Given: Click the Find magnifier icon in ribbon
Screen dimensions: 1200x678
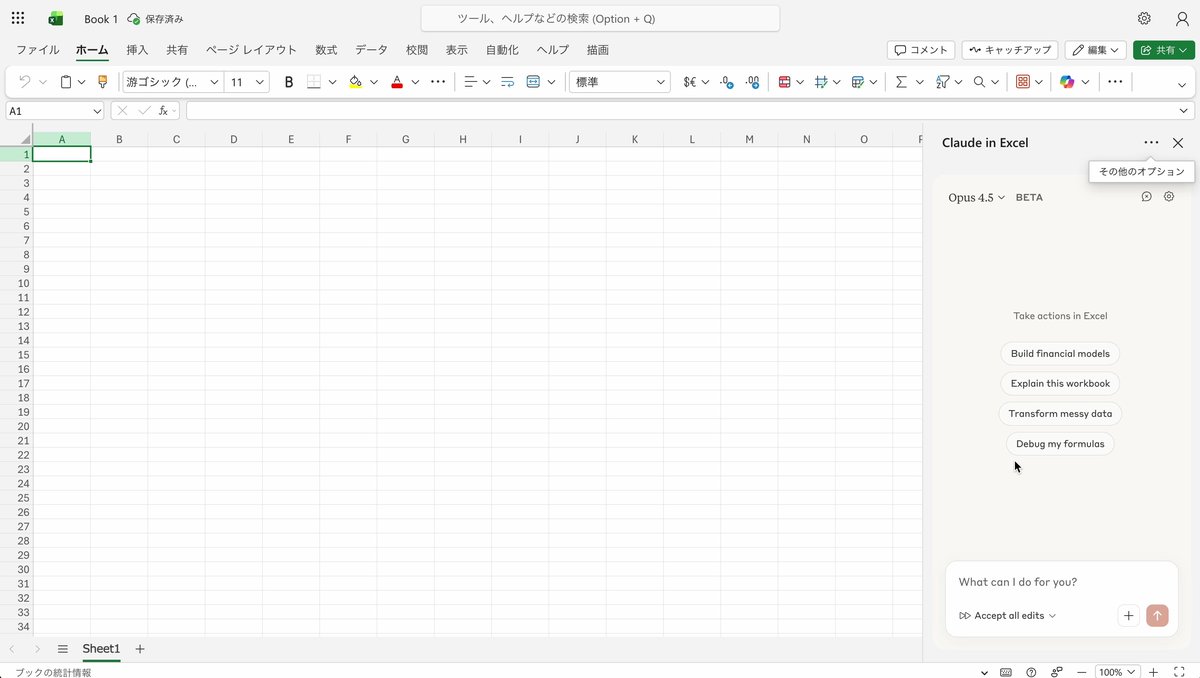Looking at the screenshot, I should pos(979,82).
